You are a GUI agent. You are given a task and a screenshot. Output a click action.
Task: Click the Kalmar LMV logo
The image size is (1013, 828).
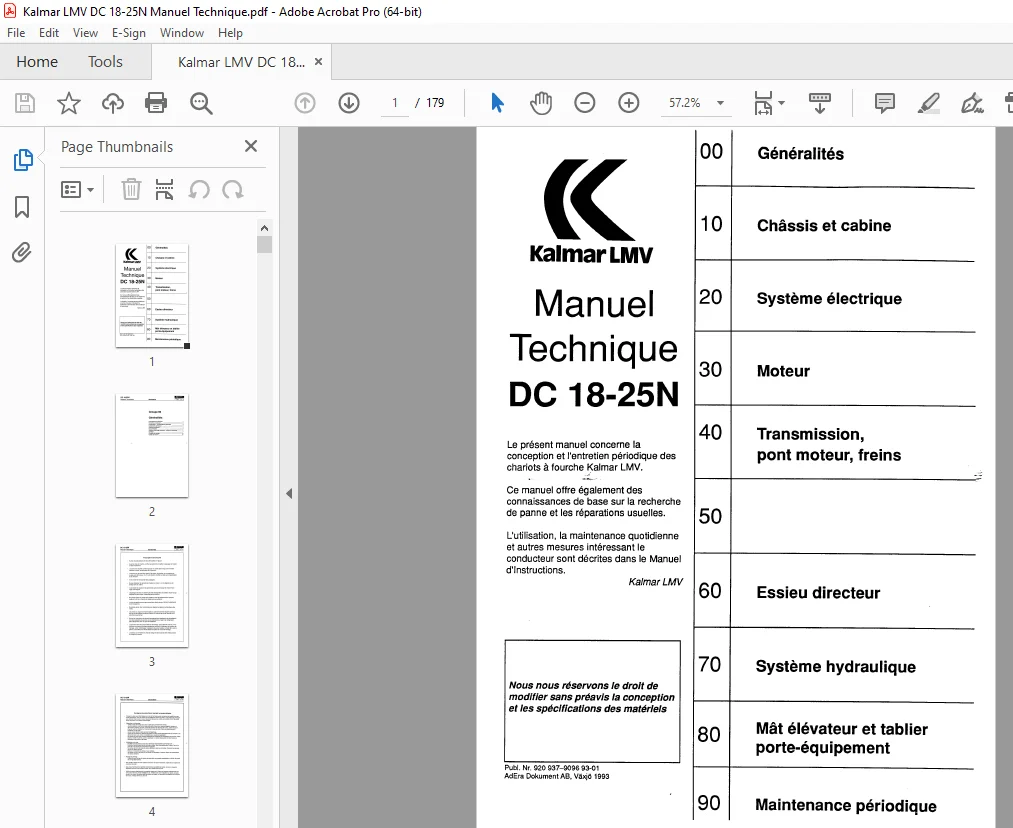coord(591,211)
